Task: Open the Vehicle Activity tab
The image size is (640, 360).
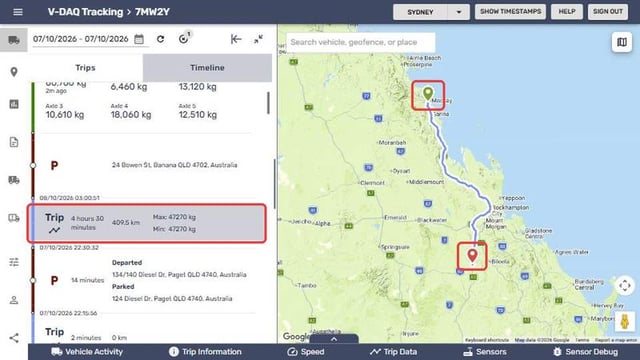Action: coord(87,352)
